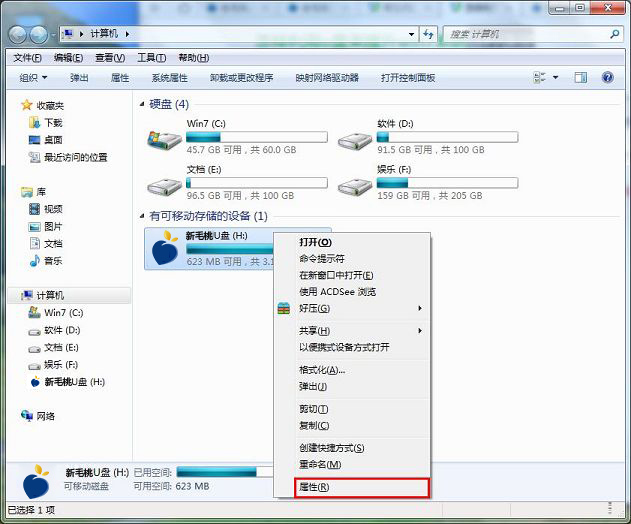The height and width of the screenshot is (524, 631).
Task: Choose 重命名(M) in context menu
Action: click(352, 464)
